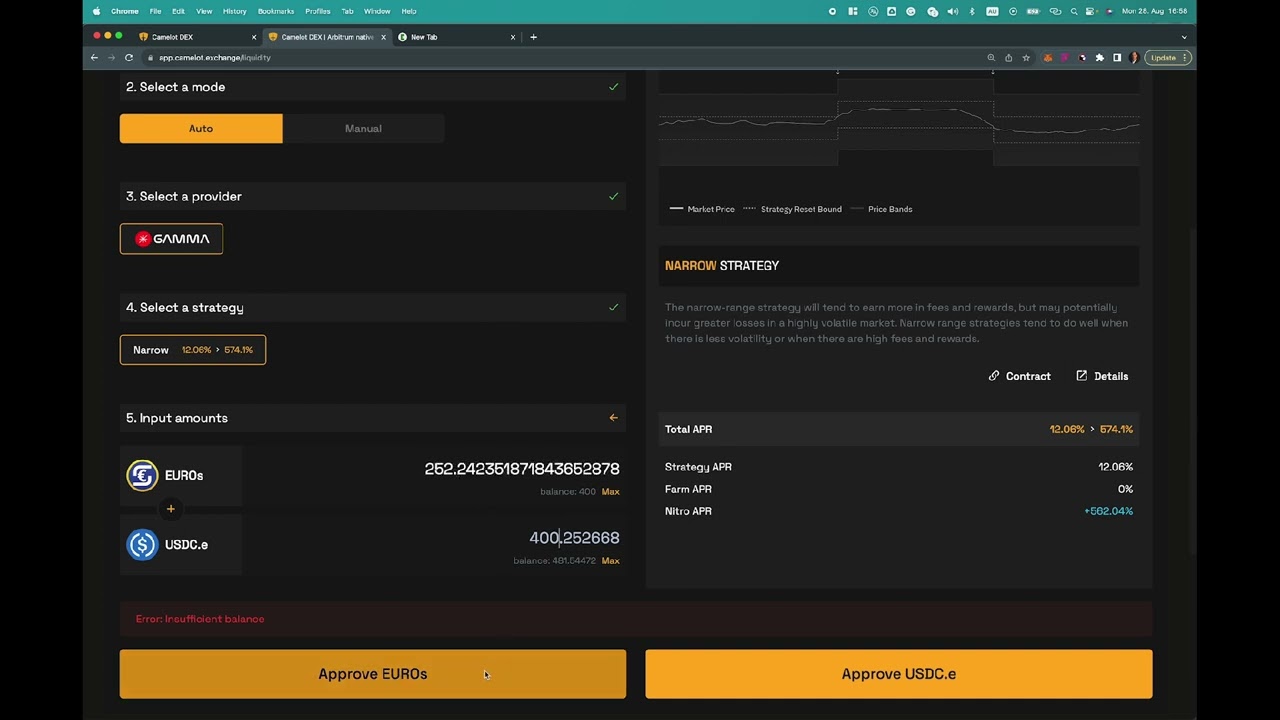Screen dimensions: 1280x720
Task: Switch to Manual mode
Action: [x=363, y=128]
